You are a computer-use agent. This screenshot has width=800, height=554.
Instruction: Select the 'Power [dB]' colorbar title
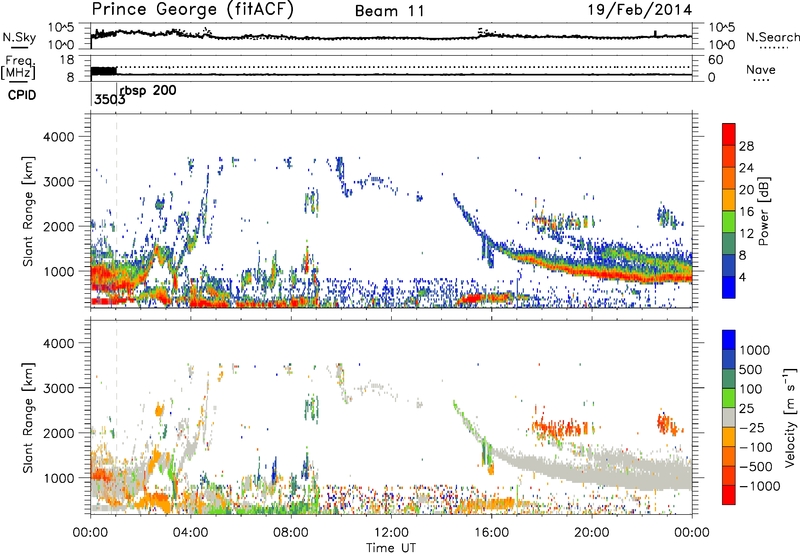click(x=763, y=211)
